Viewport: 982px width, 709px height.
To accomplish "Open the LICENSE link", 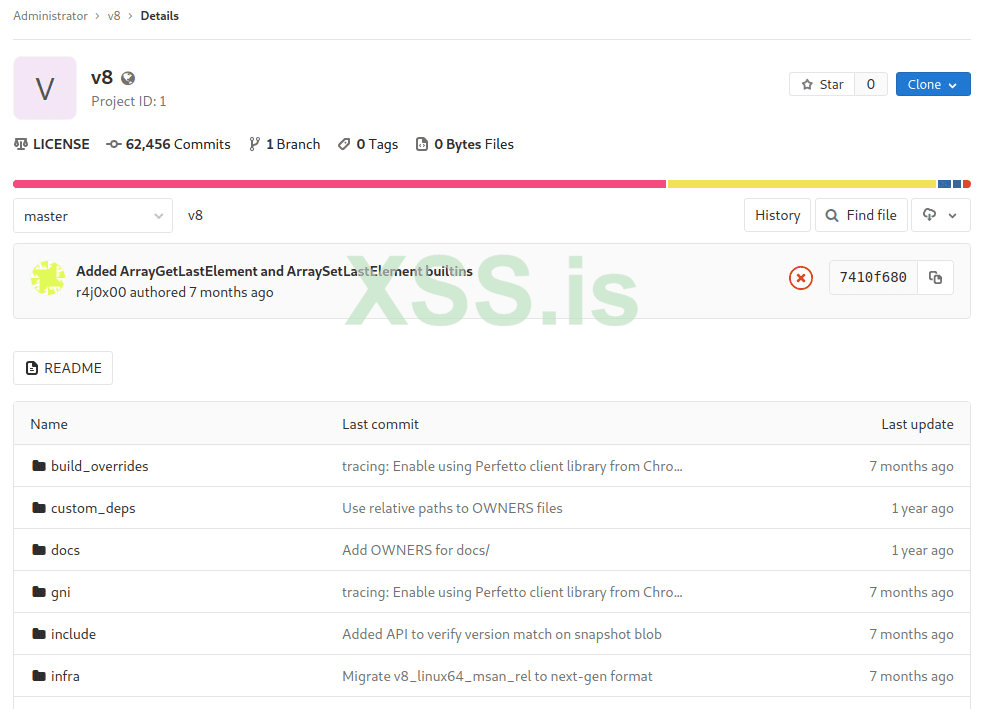I will click(x=52, y=145).
